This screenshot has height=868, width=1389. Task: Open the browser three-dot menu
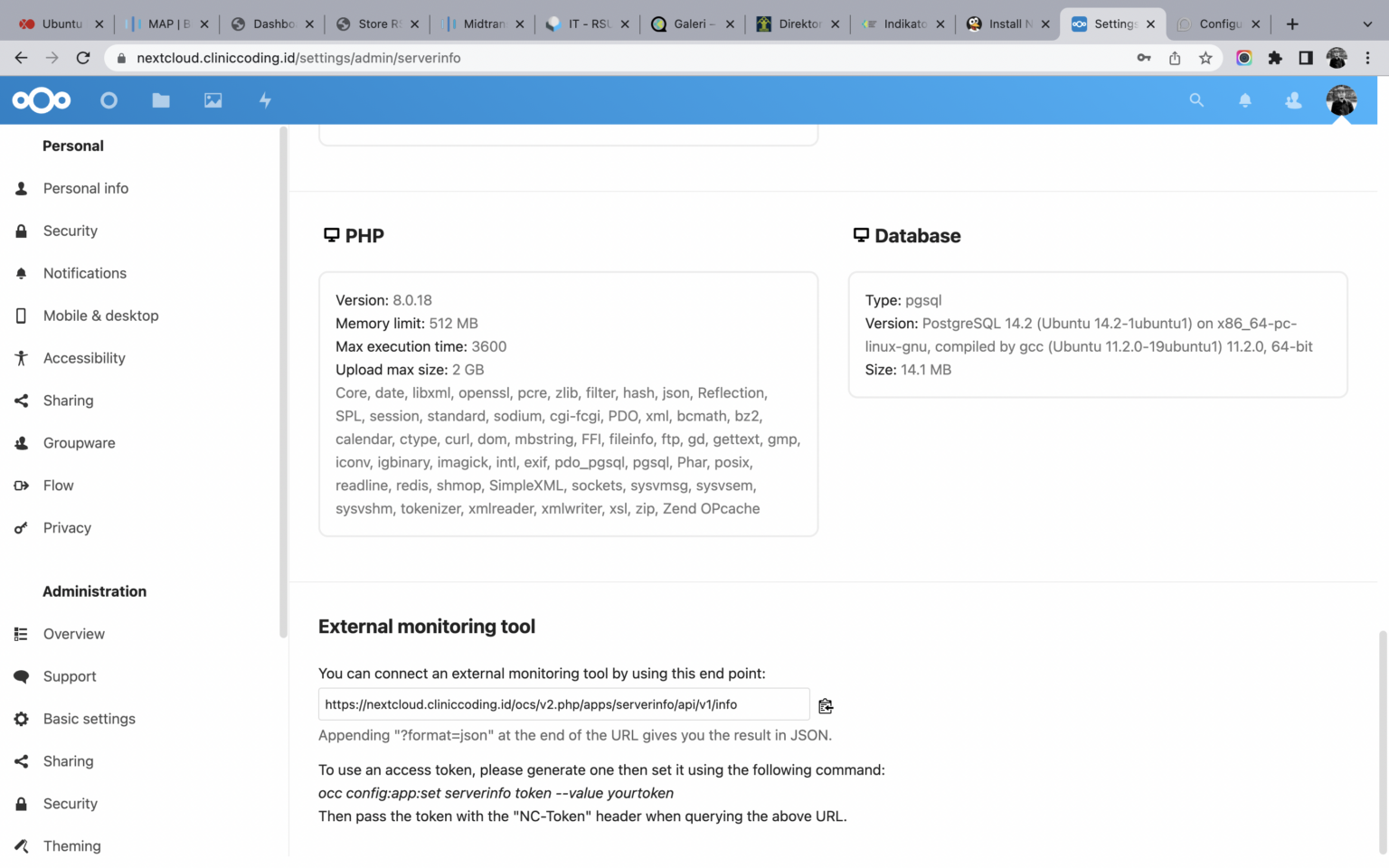(x=1368, y=57)
